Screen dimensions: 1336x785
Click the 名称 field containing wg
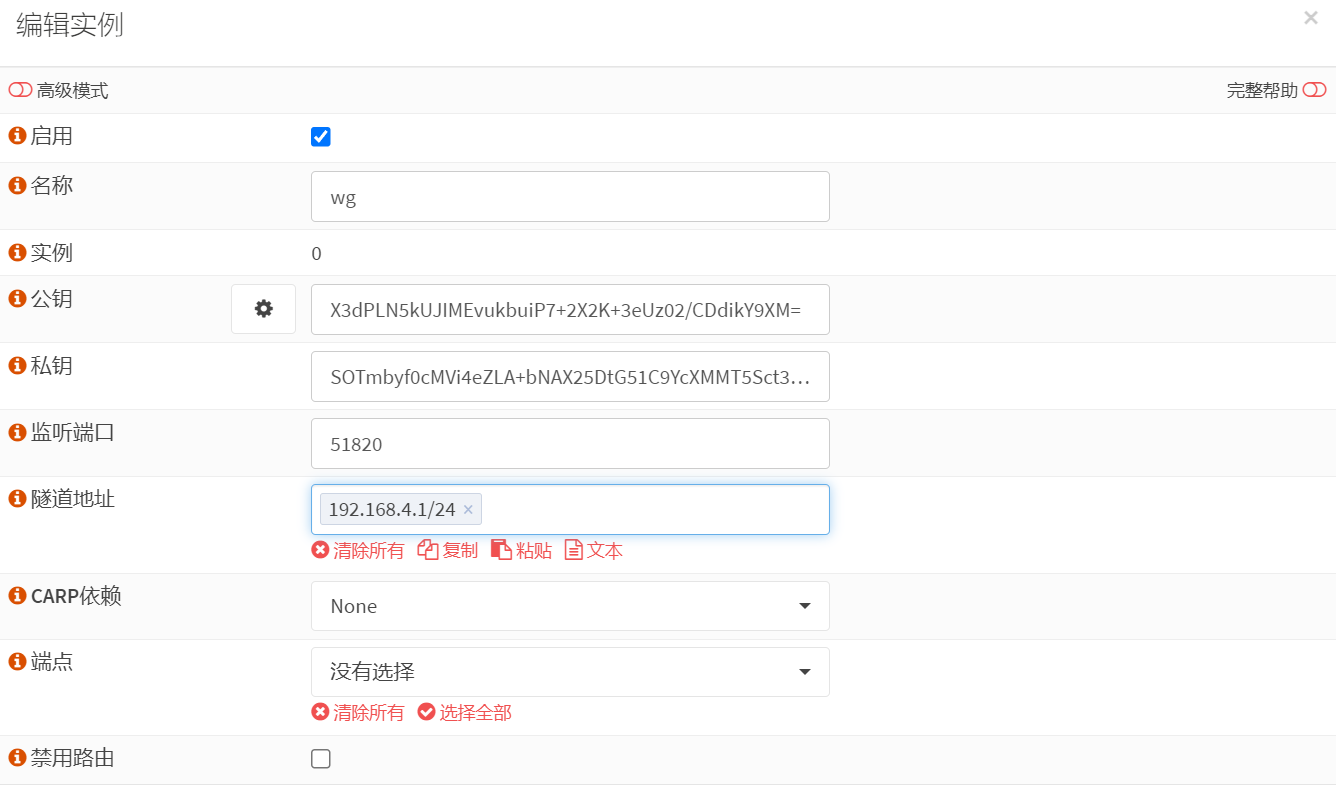coord(570,197)
